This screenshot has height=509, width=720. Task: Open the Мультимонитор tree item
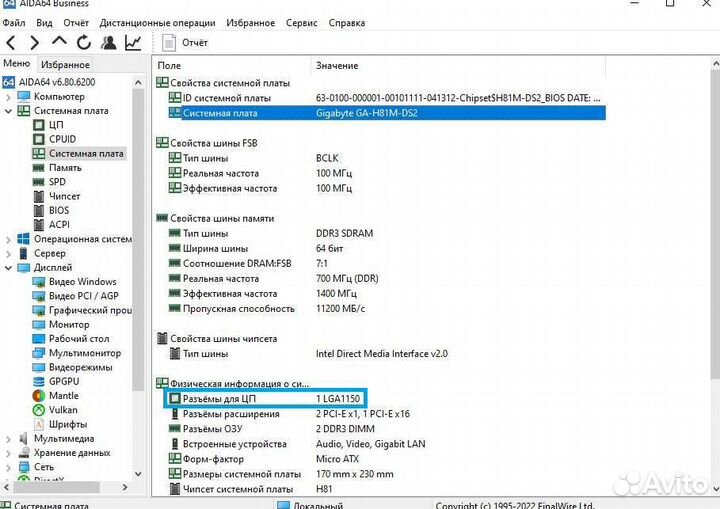tap(85, 353)
